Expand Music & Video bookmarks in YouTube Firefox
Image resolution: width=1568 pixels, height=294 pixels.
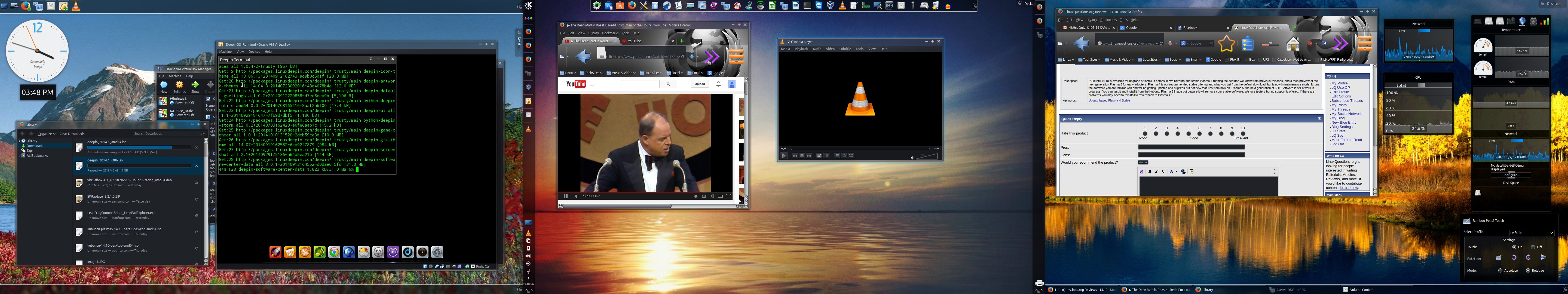pyautogui.click(x=621, y=73)
